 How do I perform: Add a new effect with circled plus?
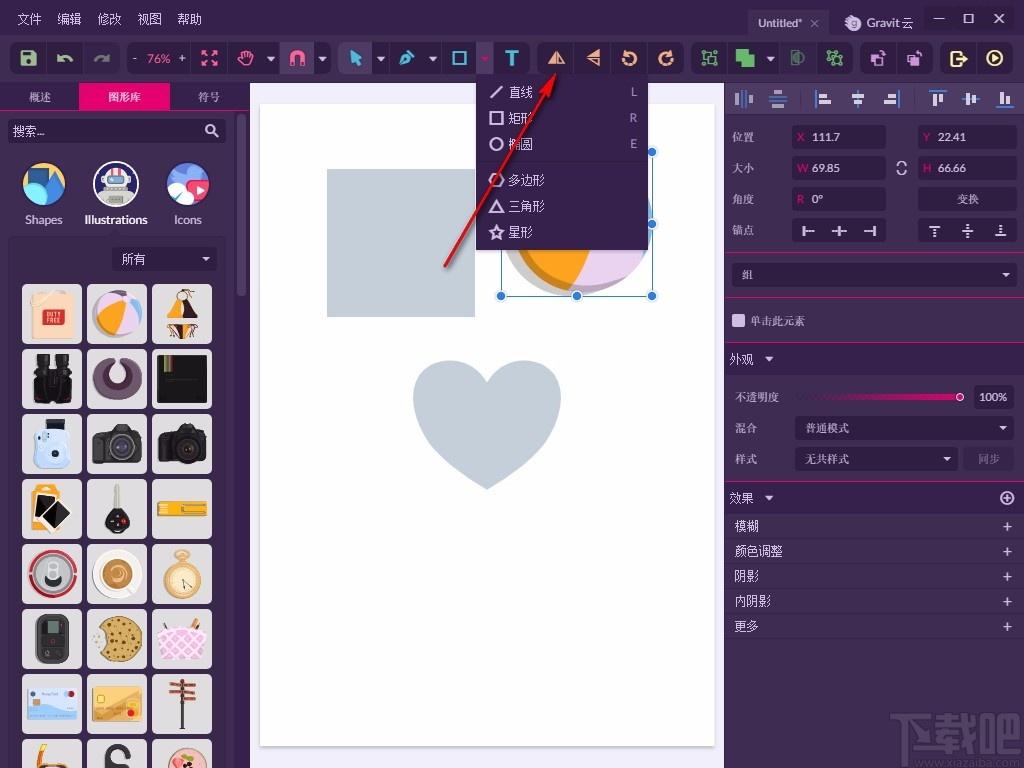tap(1007, 498)
